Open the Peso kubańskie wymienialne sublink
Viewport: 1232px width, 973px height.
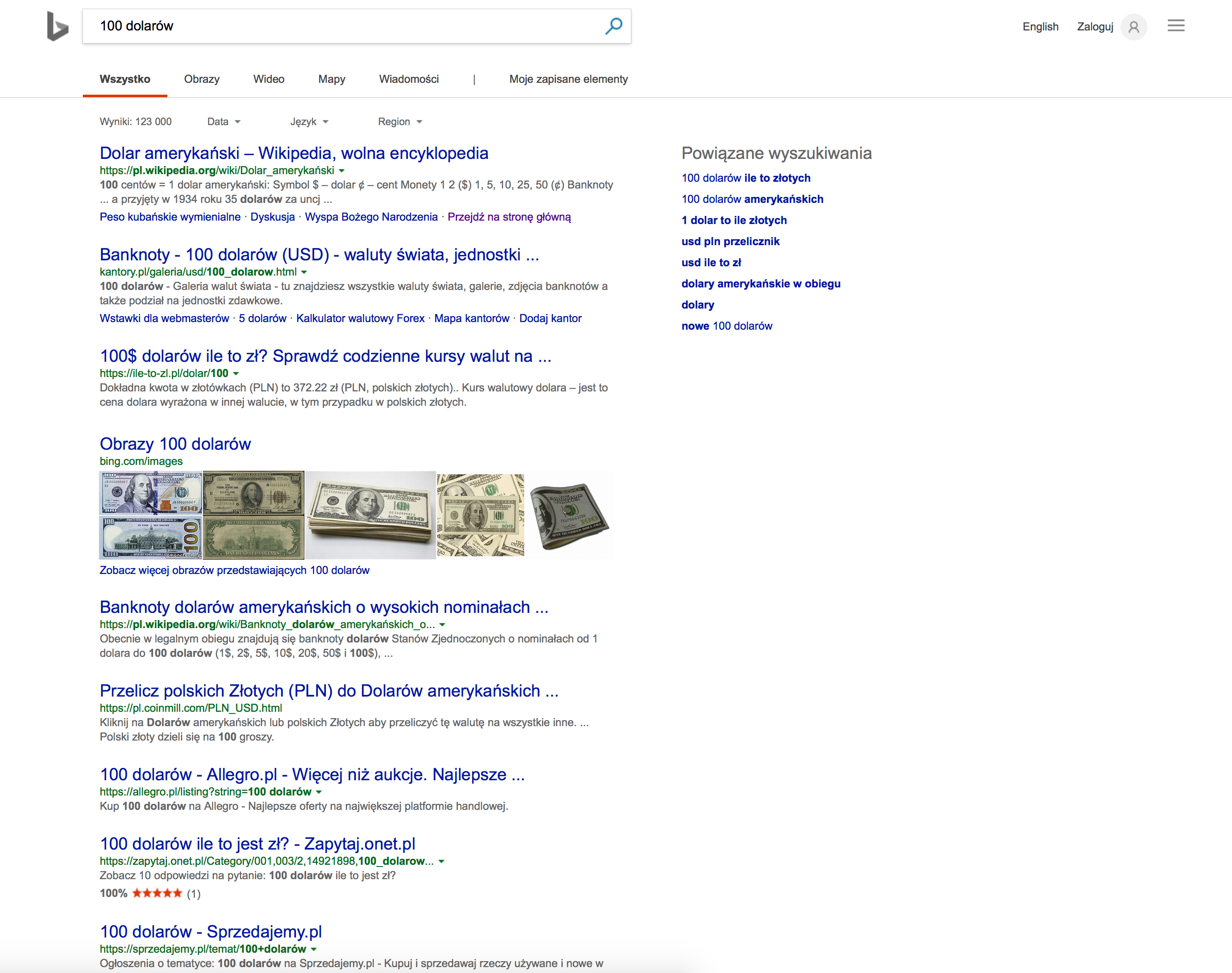170,216
